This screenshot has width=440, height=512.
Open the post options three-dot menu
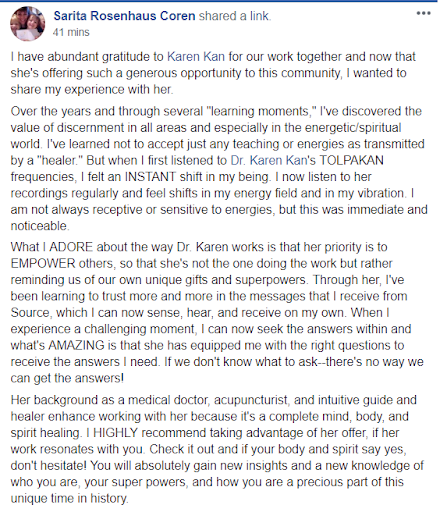click(x=423, y=13)
